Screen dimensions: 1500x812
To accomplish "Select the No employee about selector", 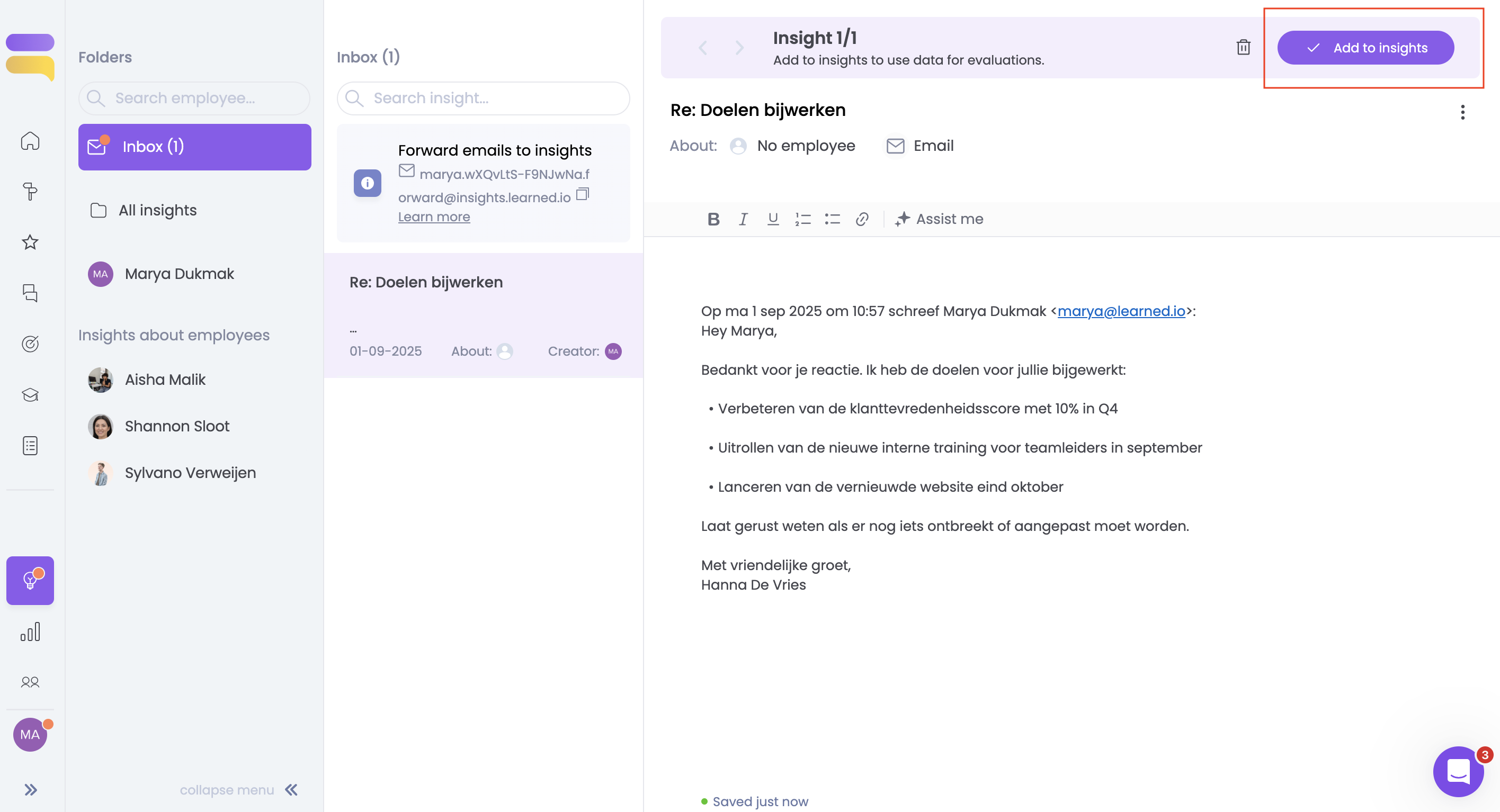I will coord(792,146).
